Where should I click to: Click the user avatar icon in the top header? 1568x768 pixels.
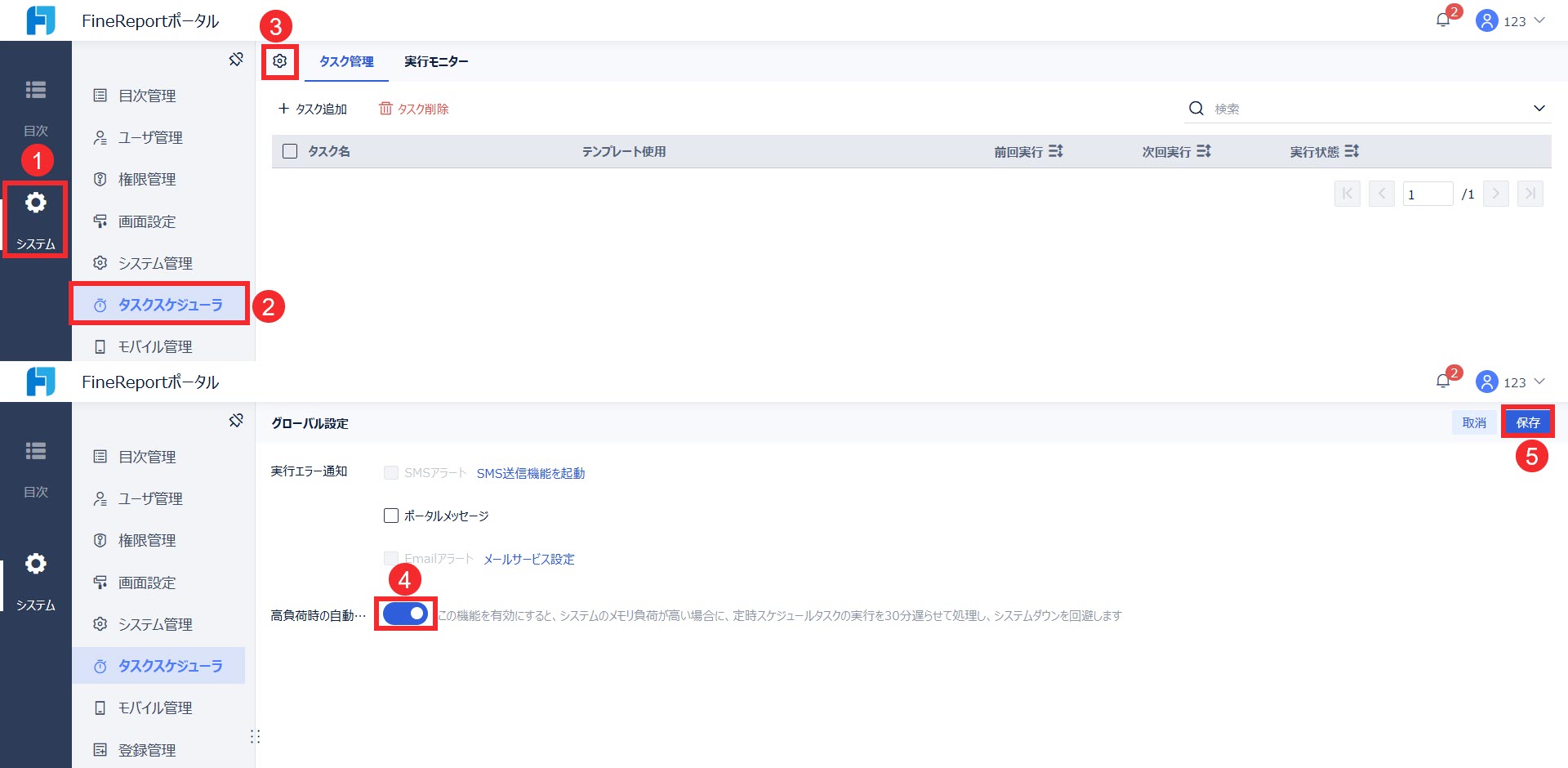click(x=1486, y=20)
